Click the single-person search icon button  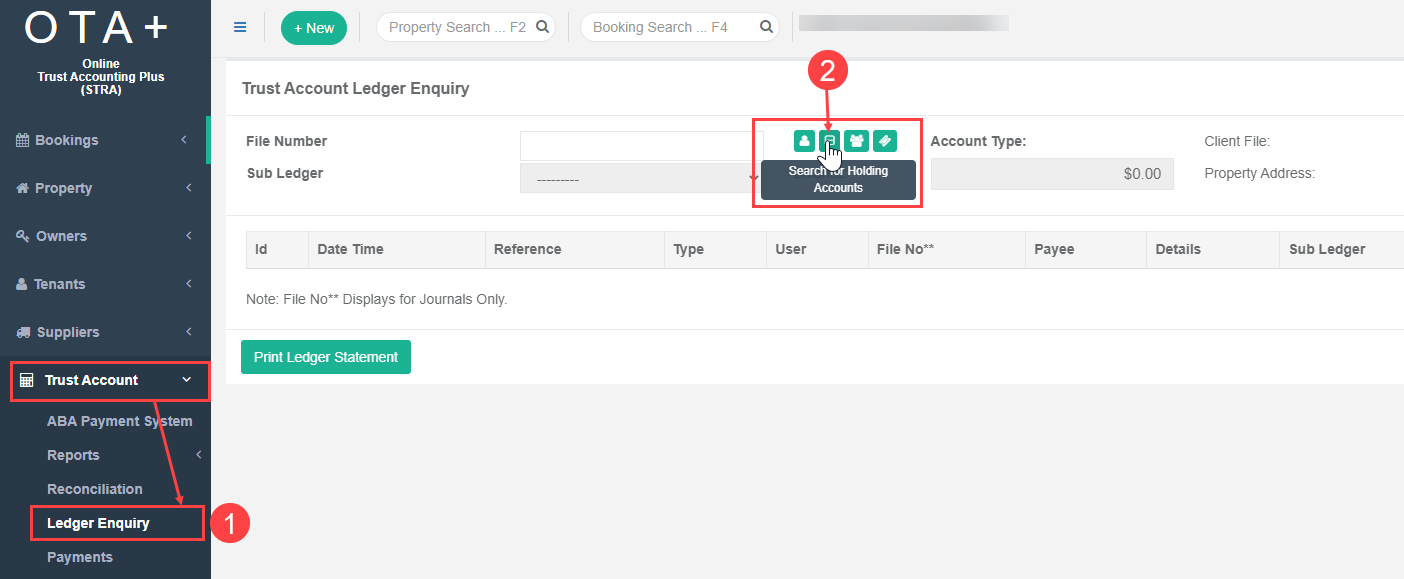(804, 141)
